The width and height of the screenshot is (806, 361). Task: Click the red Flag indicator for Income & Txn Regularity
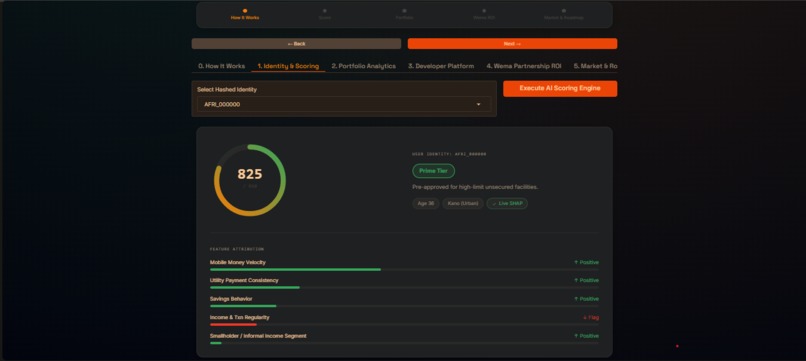[x=591, y=317]
